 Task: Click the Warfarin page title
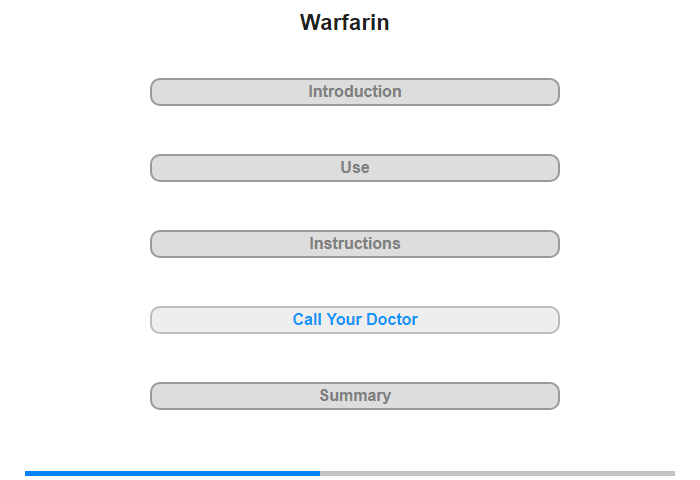(344, 22)
